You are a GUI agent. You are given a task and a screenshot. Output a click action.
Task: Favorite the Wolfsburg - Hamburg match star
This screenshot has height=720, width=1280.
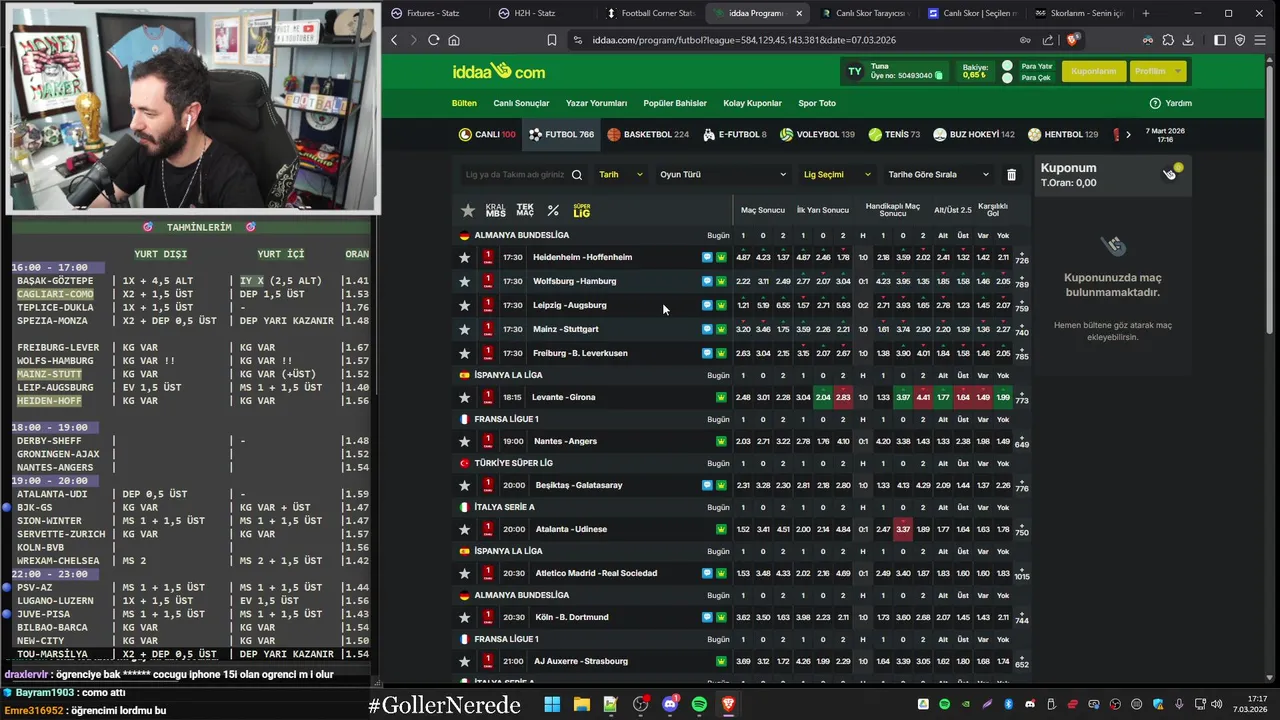coord(464,281)
